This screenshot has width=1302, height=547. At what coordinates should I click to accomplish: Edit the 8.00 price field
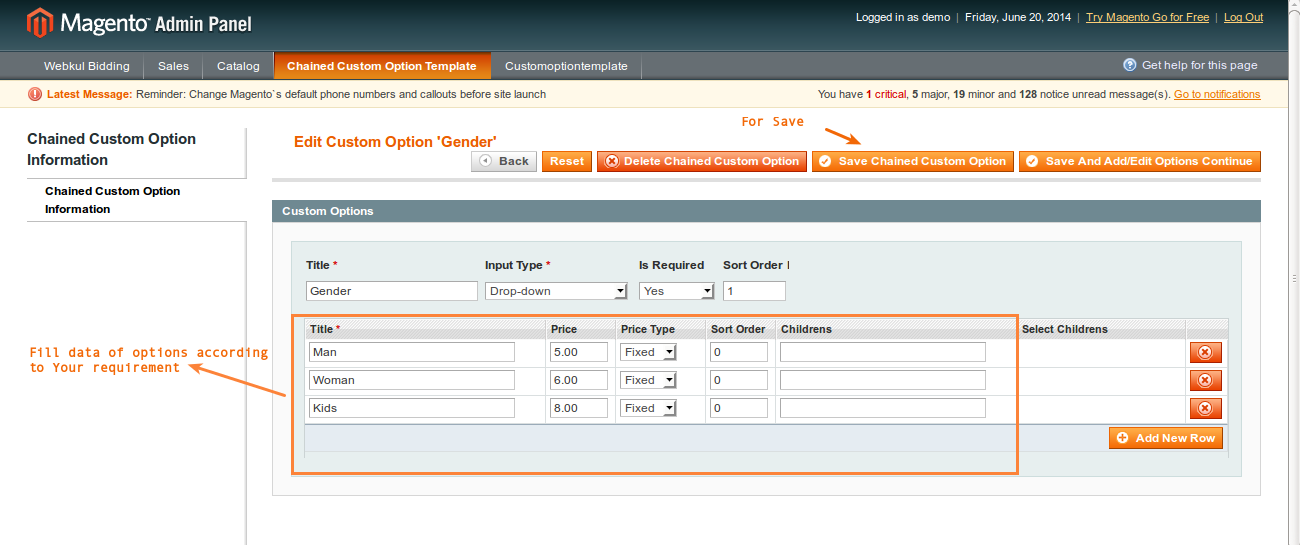pos(579,408)
